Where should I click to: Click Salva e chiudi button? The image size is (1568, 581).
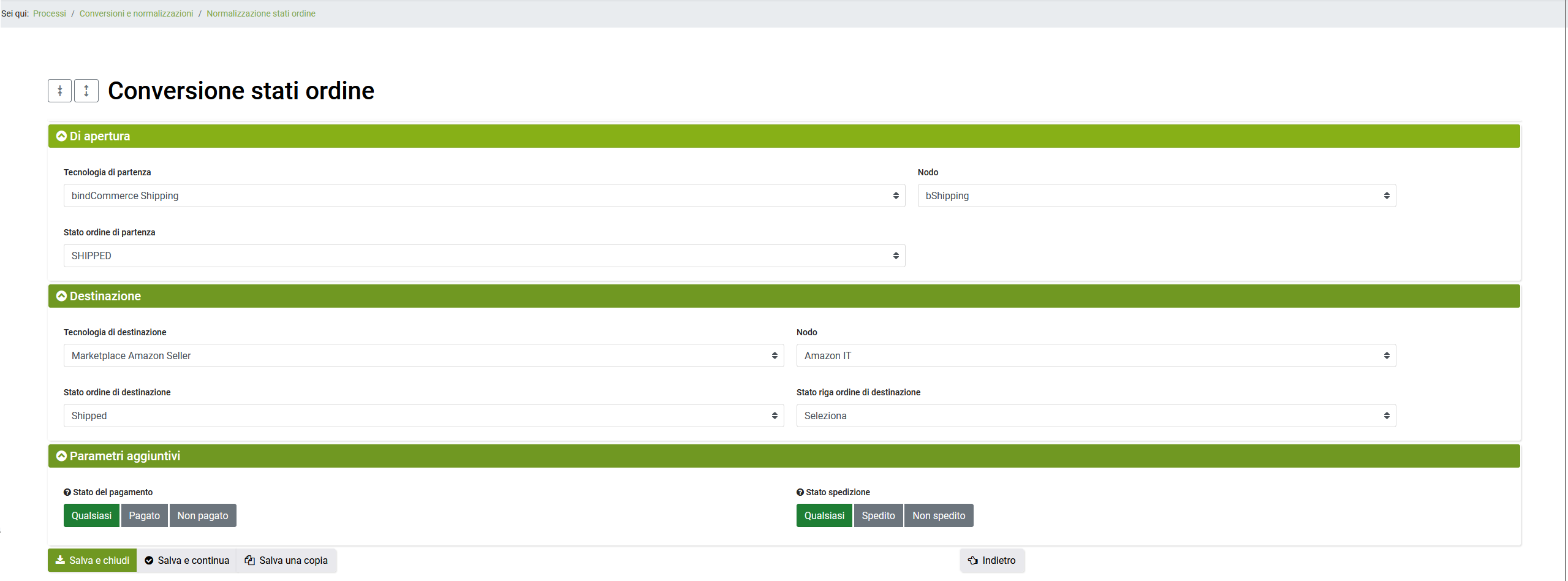[x=93, y=560]
